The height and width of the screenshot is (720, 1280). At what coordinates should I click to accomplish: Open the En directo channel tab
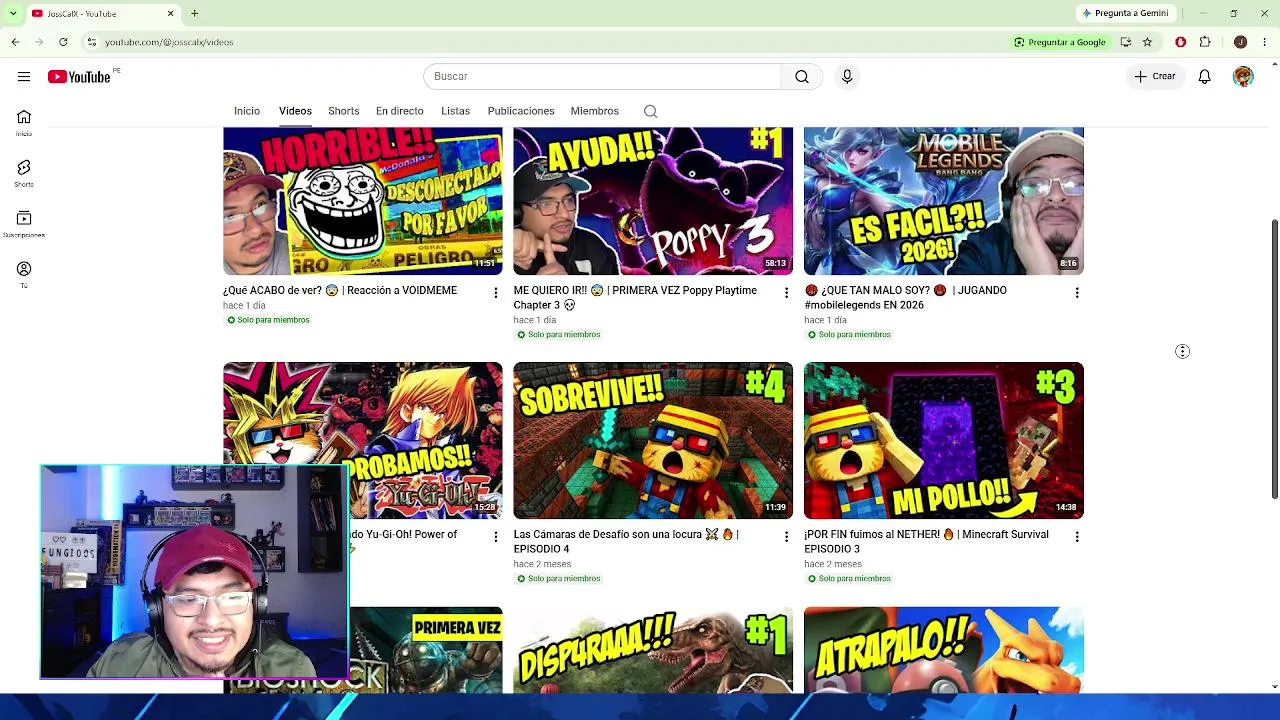click(x=400, y=111)
